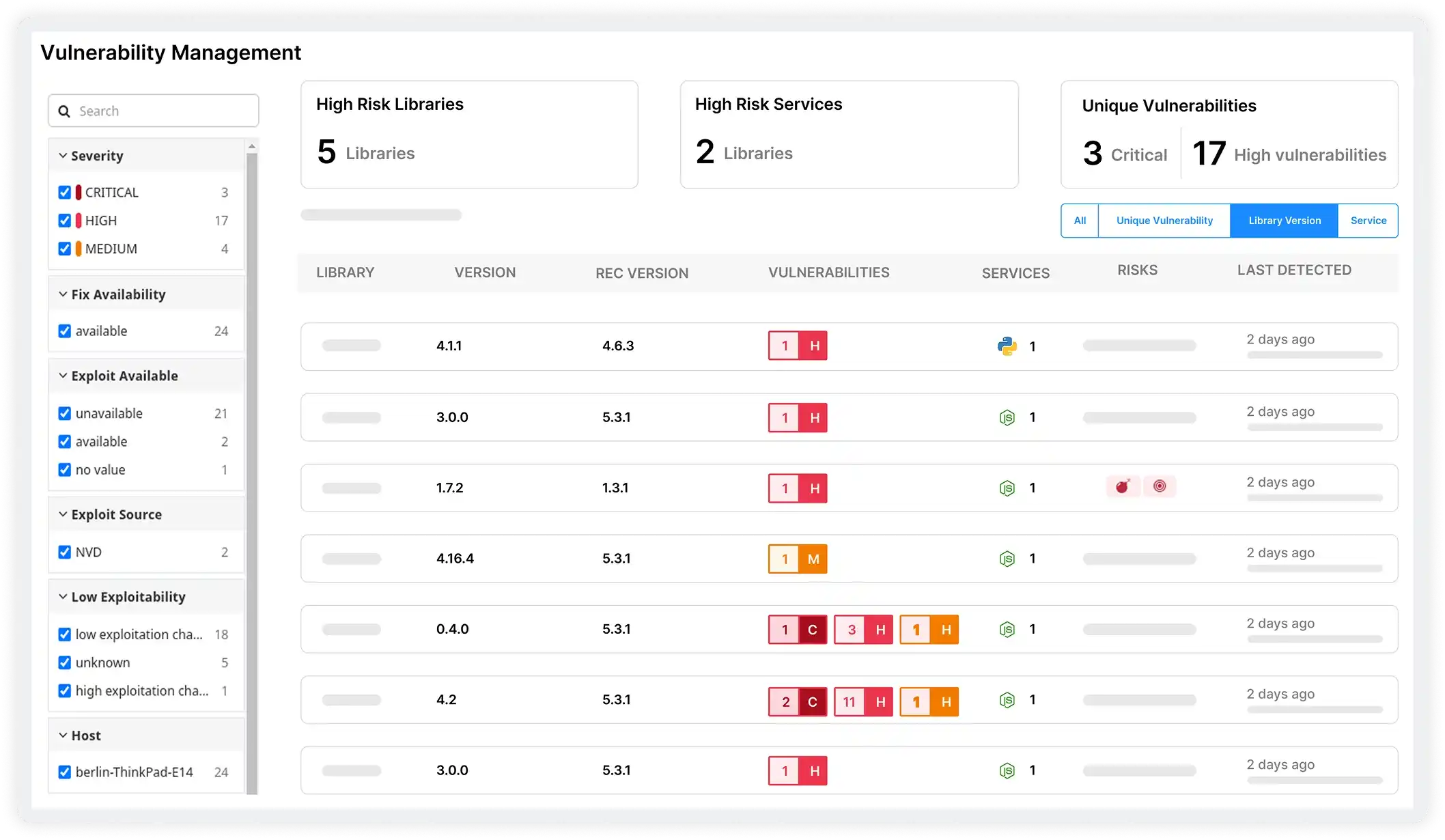
Task: Select the All view button
Action: coord(1080,221)
